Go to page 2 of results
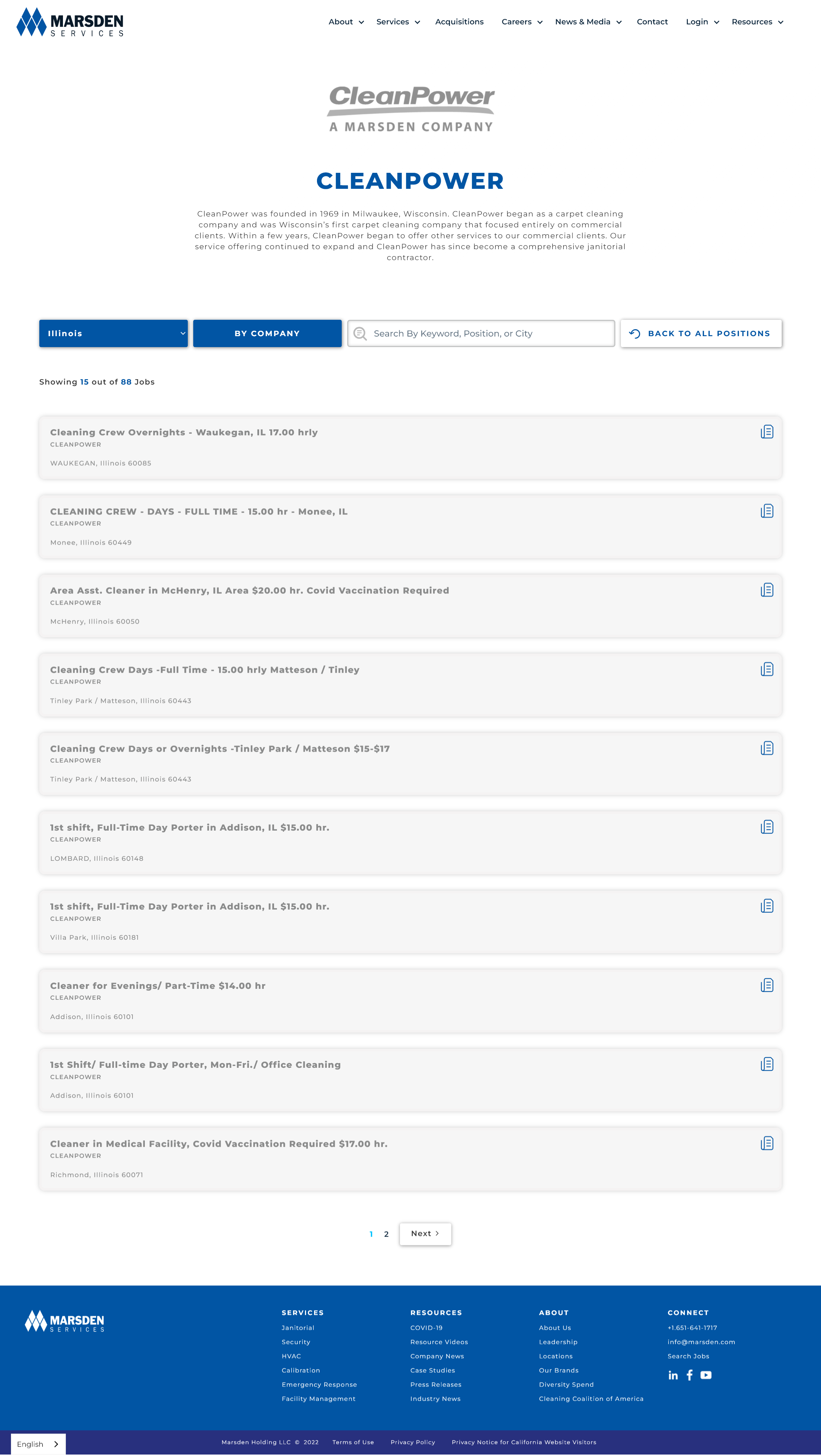 386,1234
